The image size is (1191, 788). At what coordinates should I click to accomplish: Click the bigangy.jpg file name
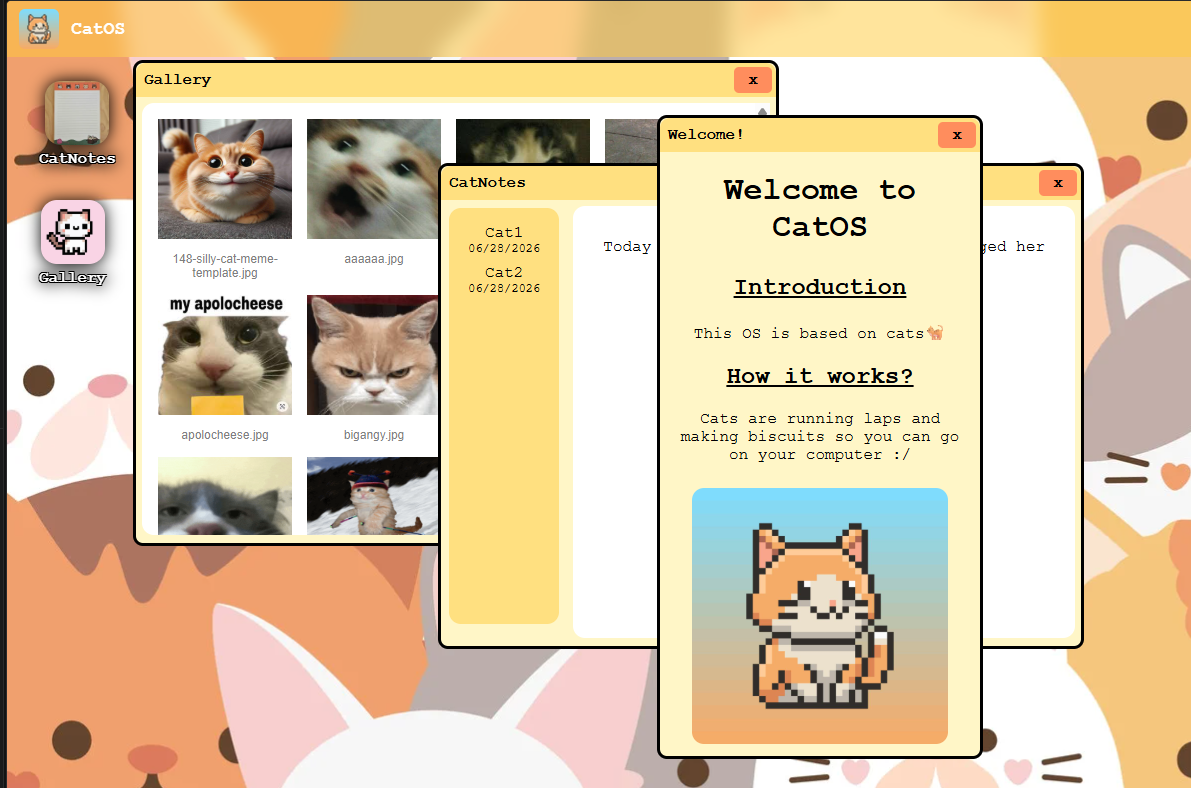[373, 435]
